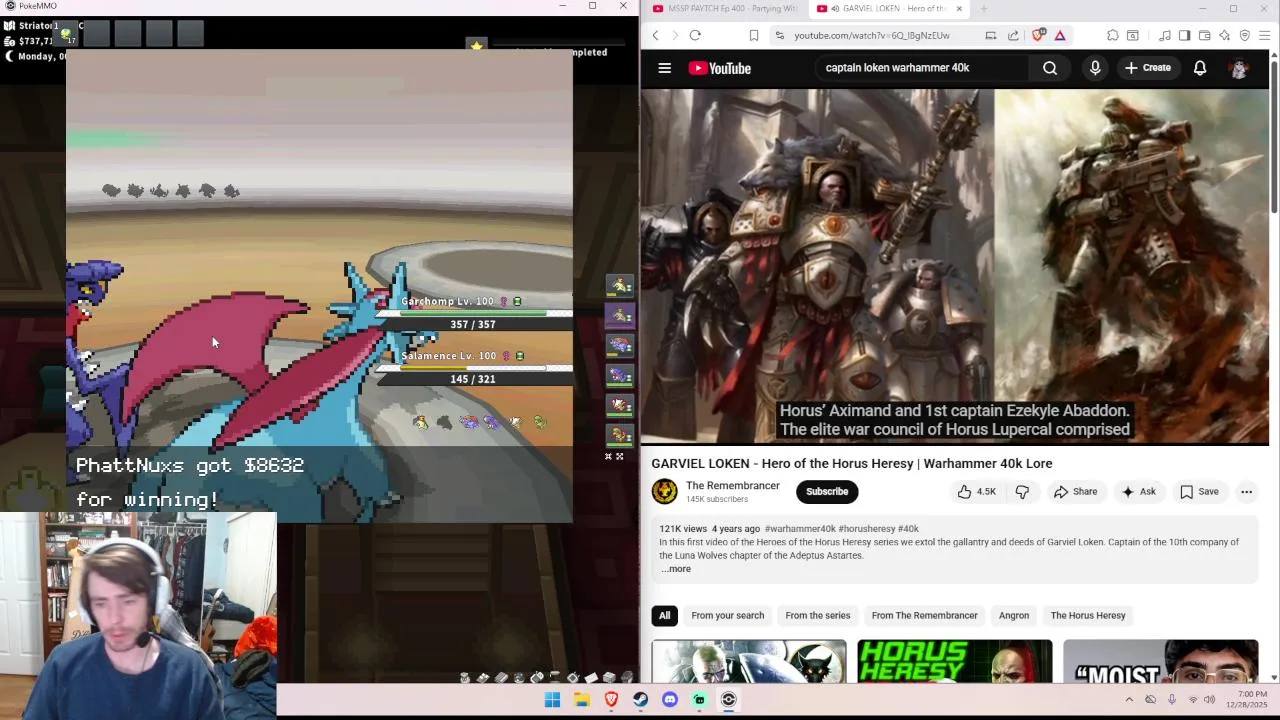Switch to the MSSP PAYTCH Ep 400 tab
Viewport: 1280px width, 720px height.
pos(725,8)
